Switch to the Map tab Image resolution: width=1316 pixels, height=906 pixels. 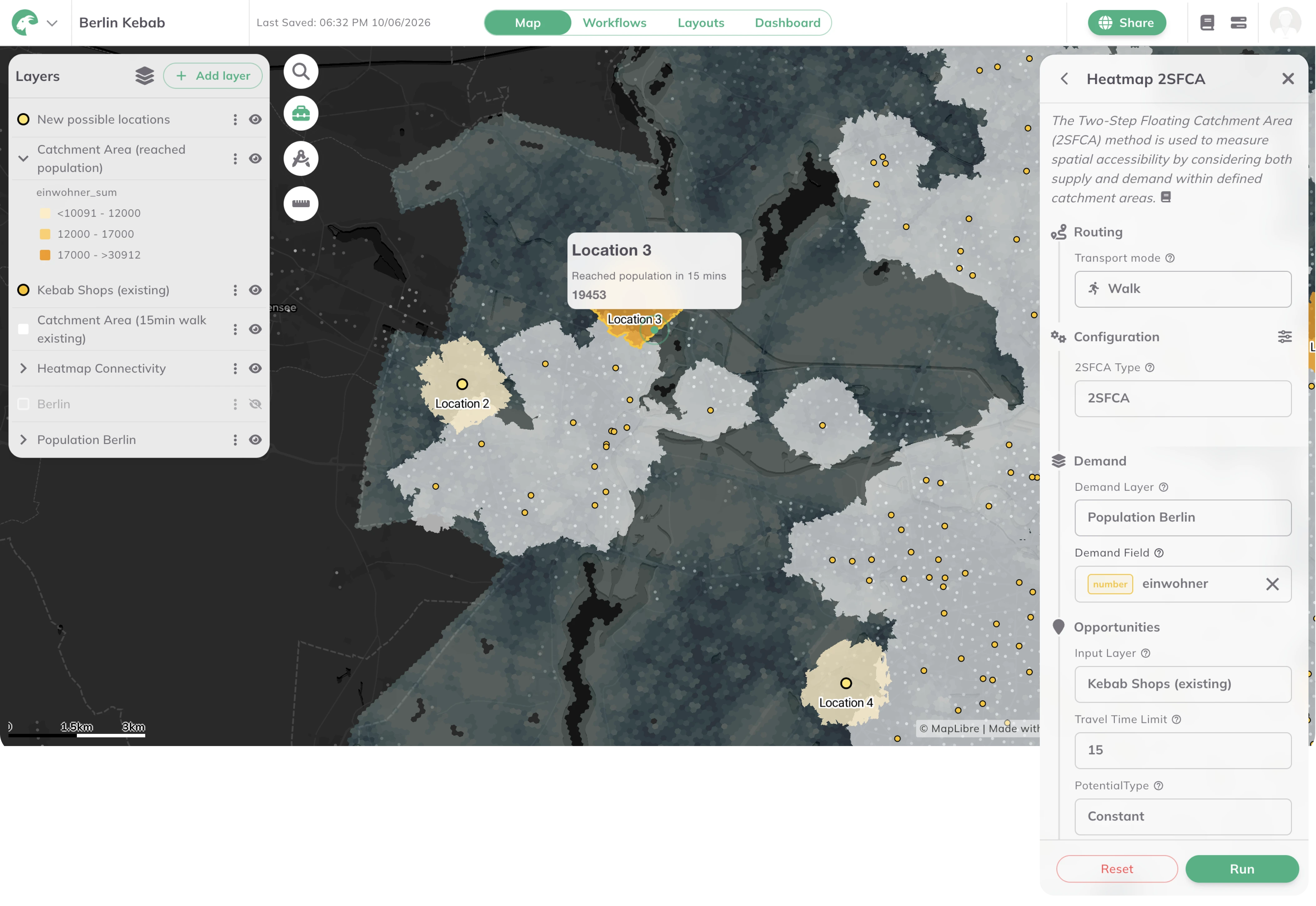[527, 23]
